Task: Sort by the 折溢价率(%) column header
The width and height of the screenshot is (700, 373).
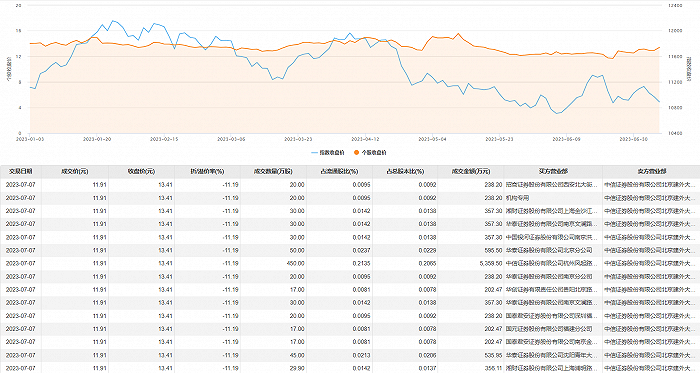Action: [208, 171]
